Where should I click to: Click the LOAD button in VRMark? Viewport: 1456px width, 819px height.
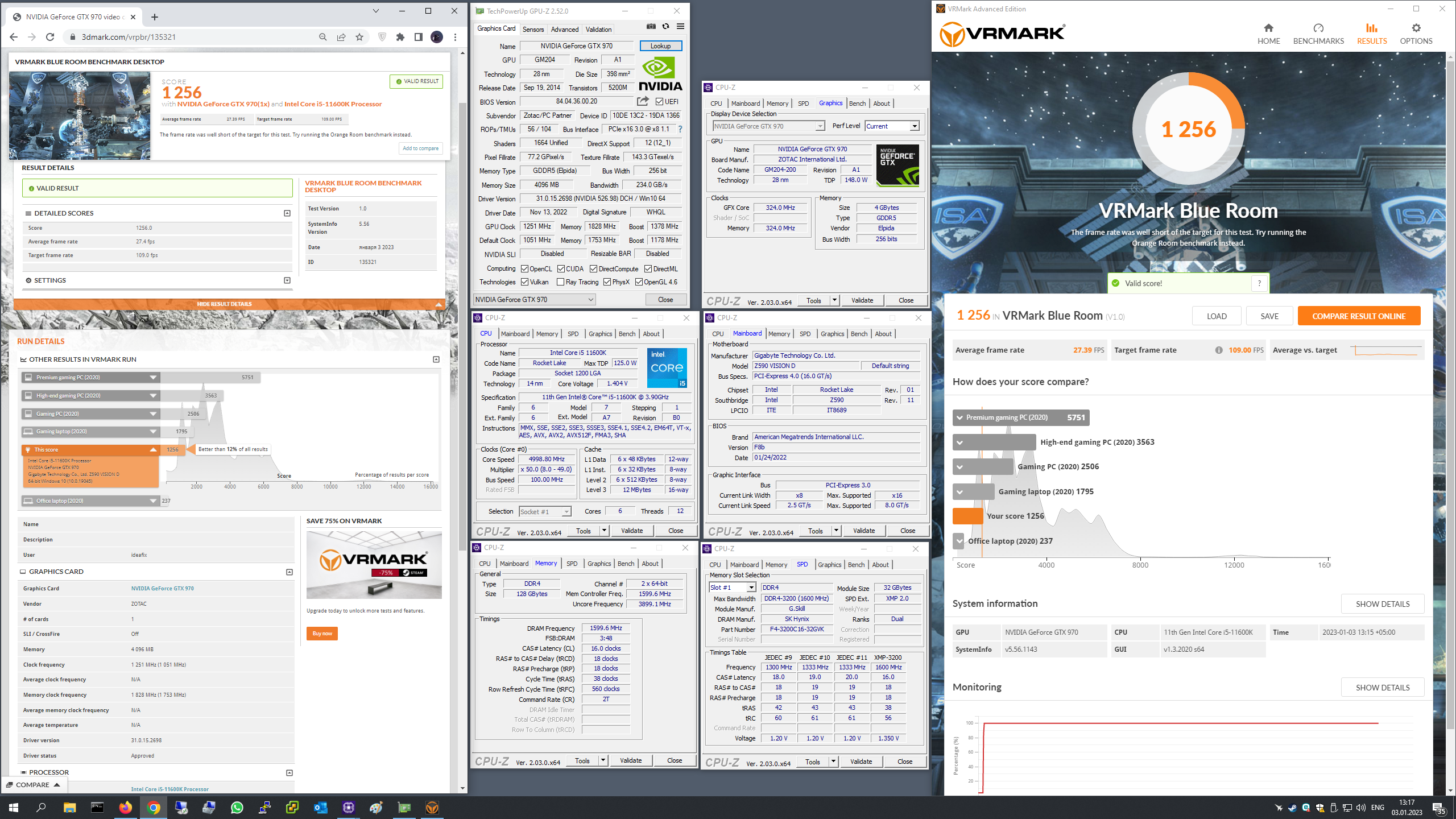point(1217,316)
